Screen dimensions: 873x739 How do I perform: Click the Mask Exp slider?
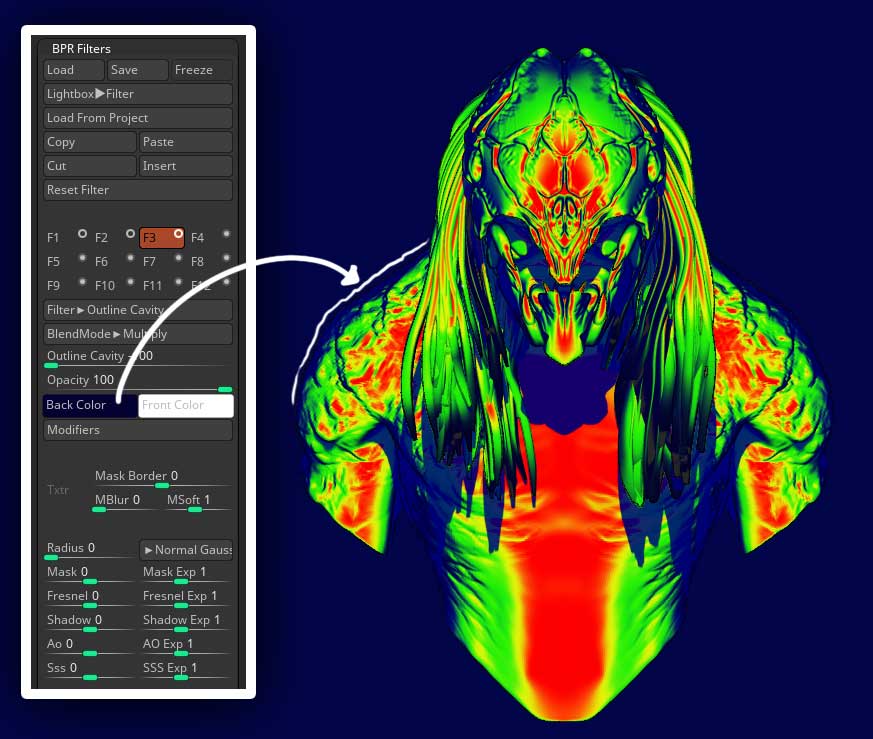click(x=186, y=574)
